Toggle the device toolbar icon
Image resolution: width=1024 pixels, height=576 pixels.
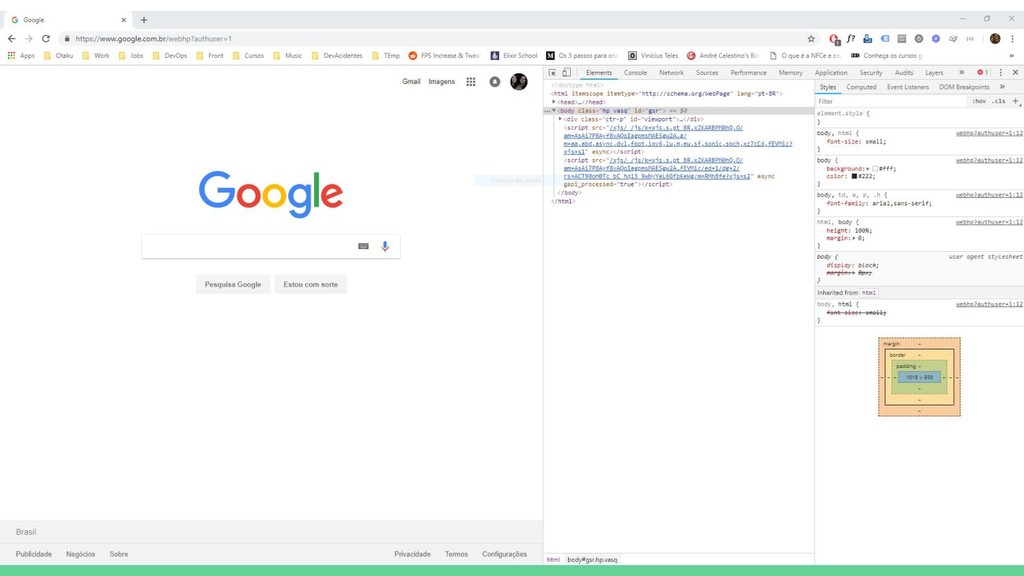point(566,72)
